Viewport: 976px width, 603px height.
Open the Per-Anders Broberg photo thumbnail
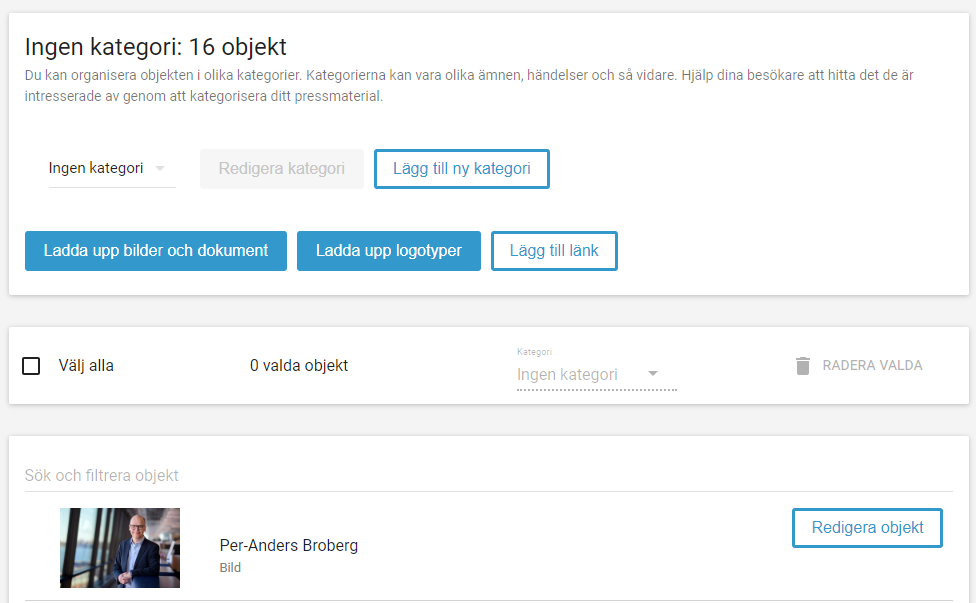120,548
